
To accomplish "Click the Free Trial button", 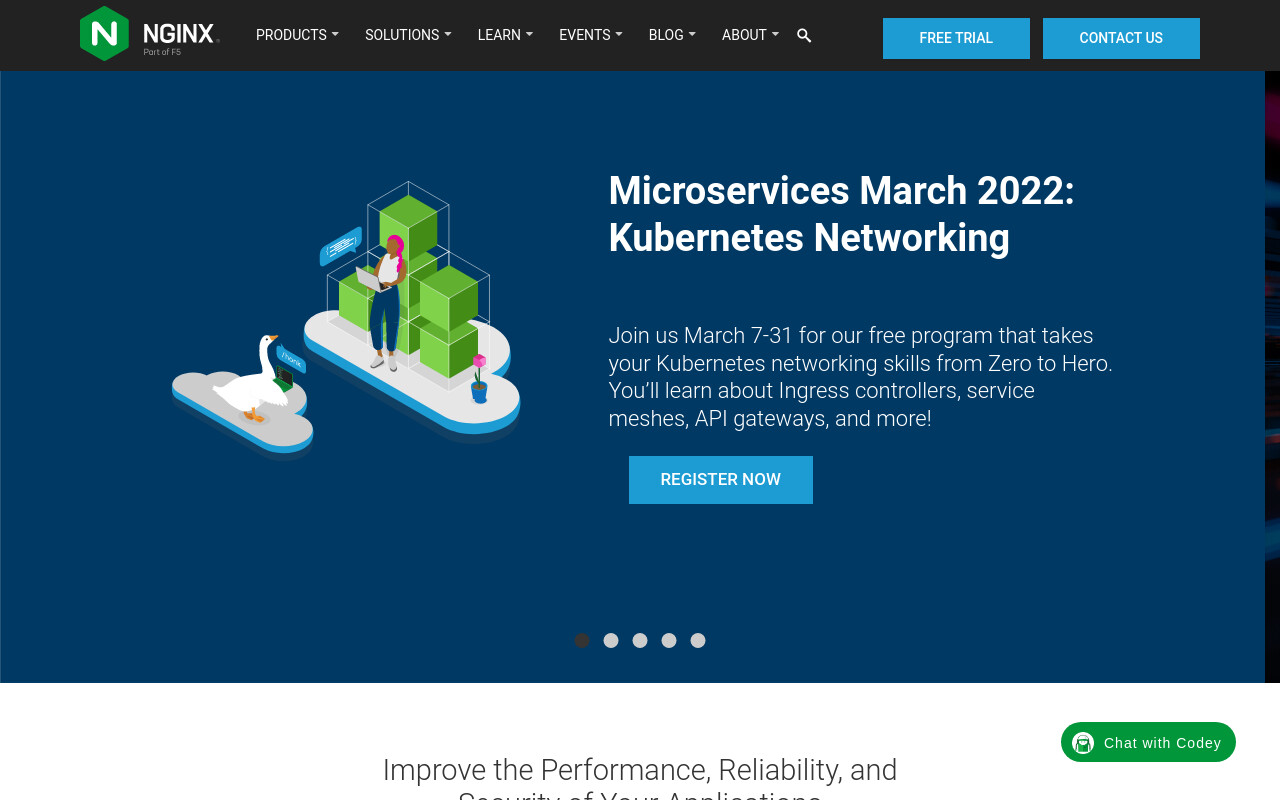I will click(956, 38).
